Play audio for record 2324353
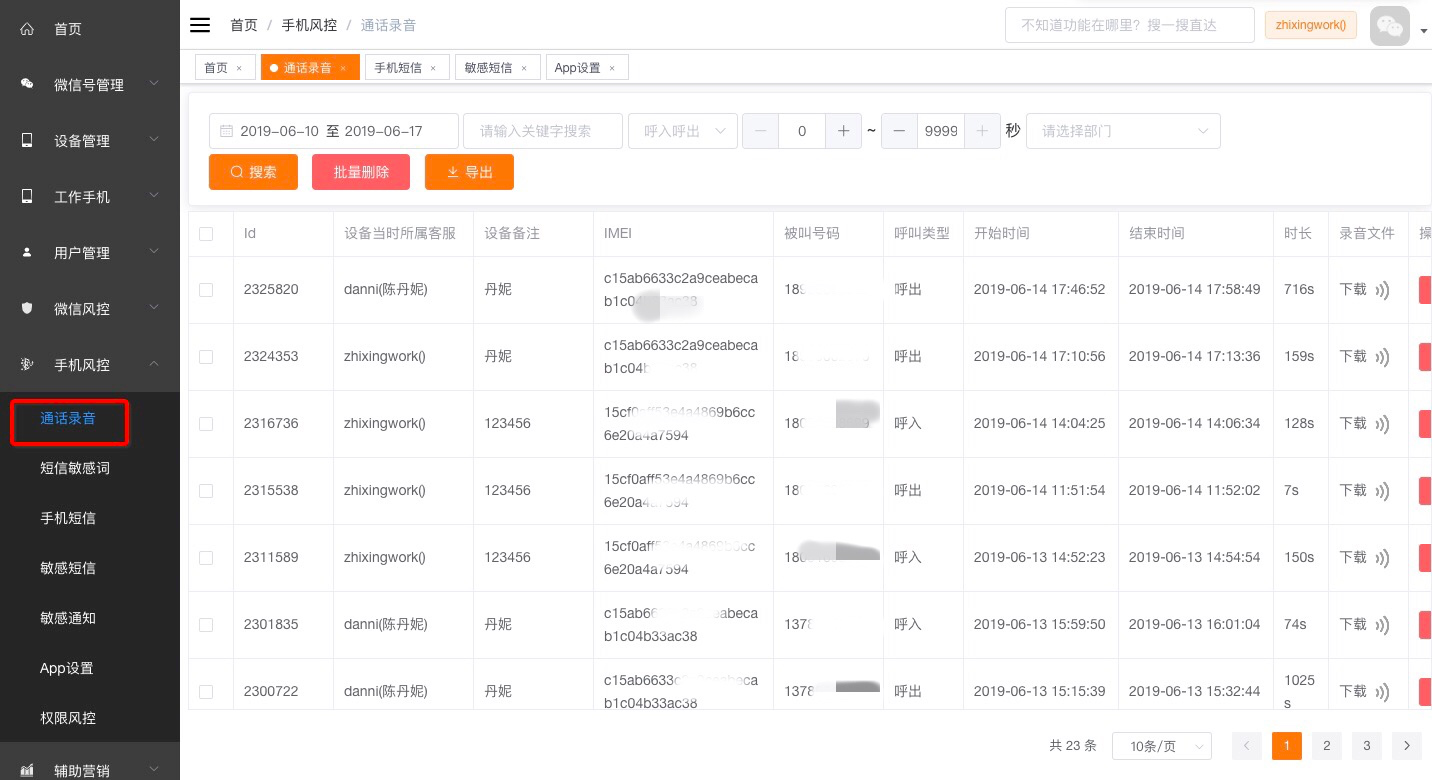Screen dimensions: 1432x780 (1383, 357)
